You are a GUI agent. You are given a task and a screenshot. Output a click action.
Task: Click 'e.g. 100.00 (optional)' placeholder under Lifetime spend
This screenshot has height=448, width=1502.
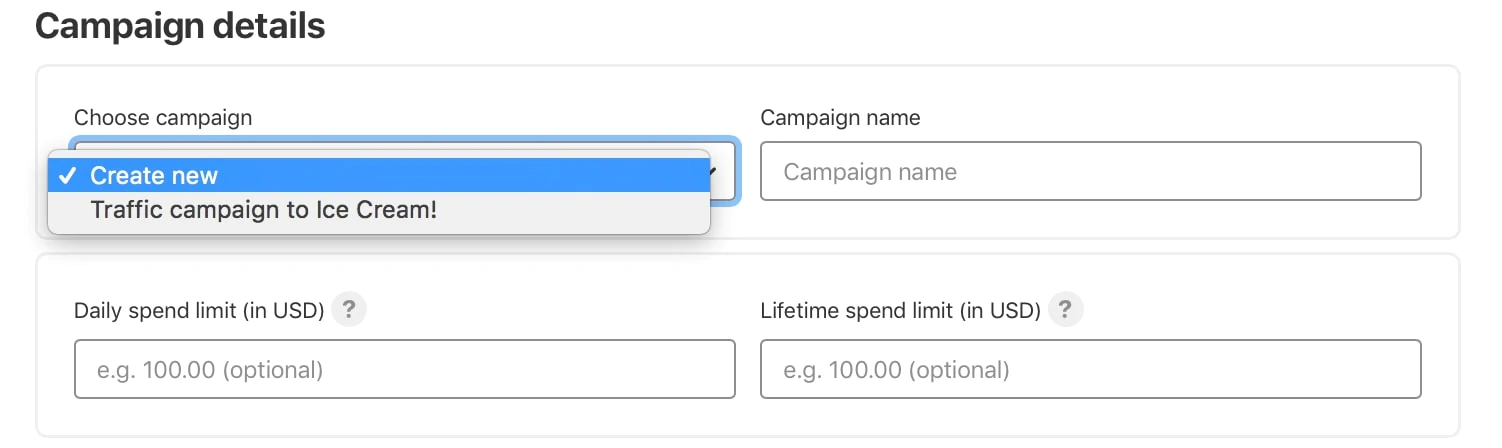point(896,371)
